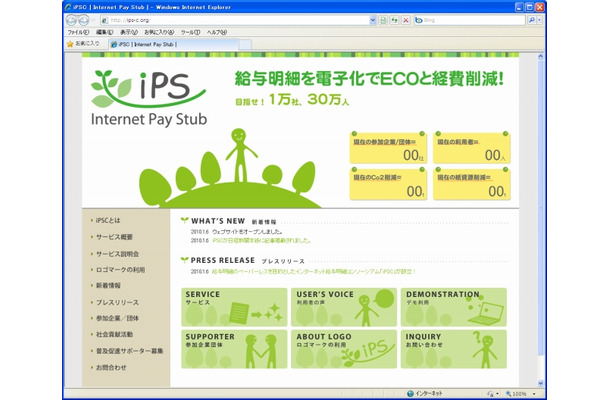
Task: Click the browser Forward button
Action: [x=83, y=20]
